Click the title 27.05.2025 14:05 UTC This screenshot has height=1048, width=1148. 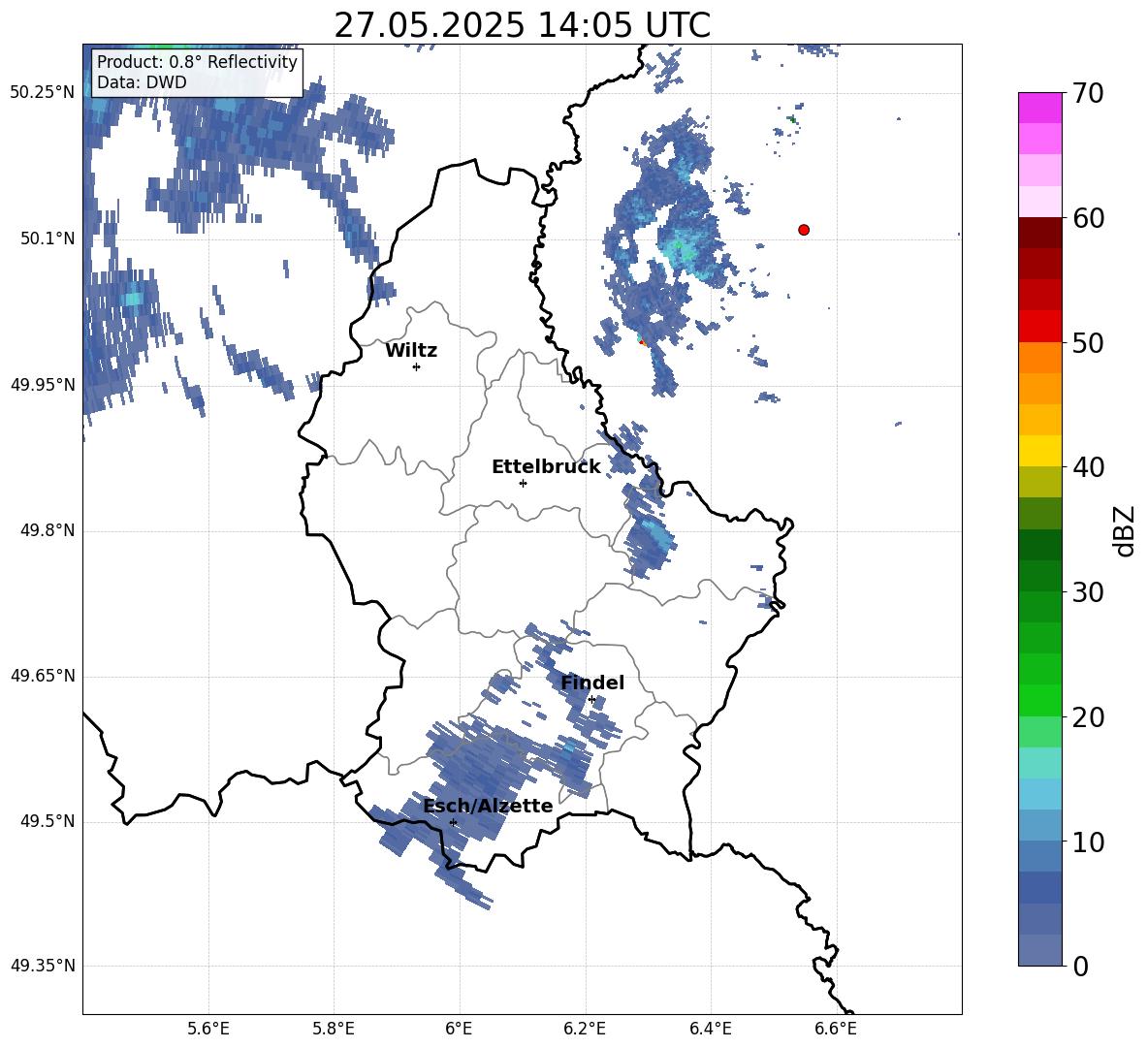(522, 25)
